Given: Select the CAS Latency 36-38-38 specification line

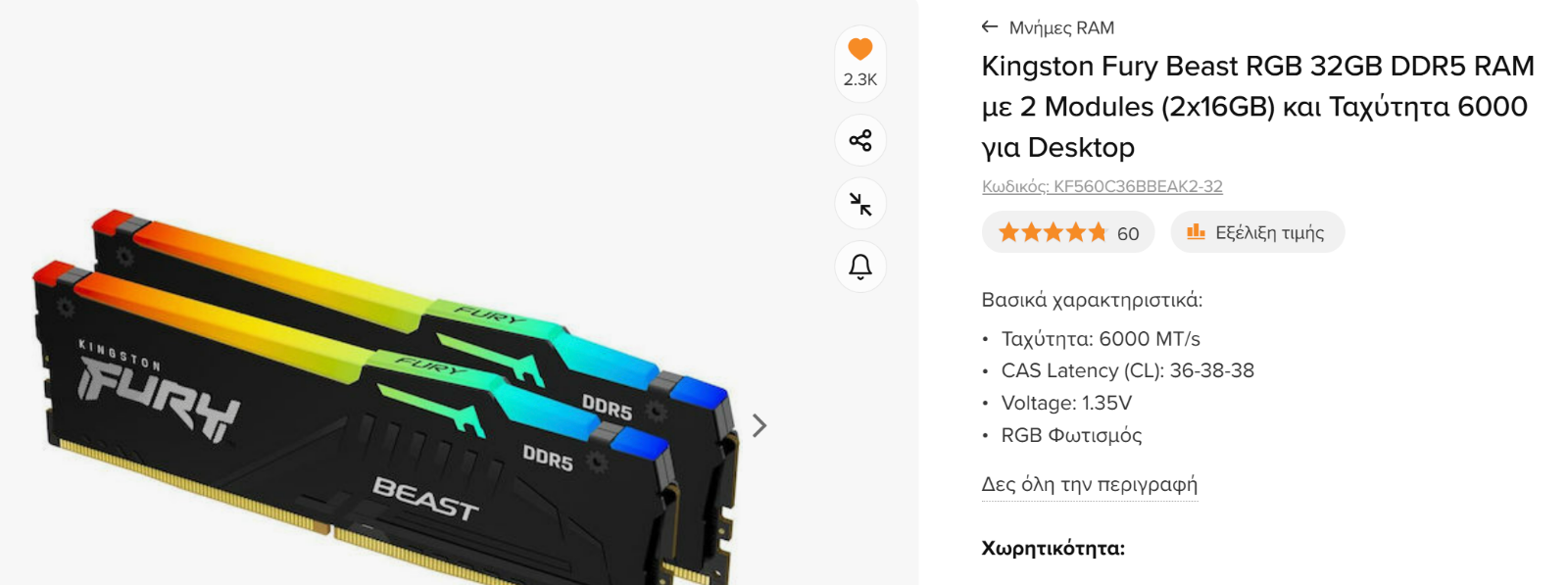Looking at the screenshot, I should click(x=1127, y=370).
